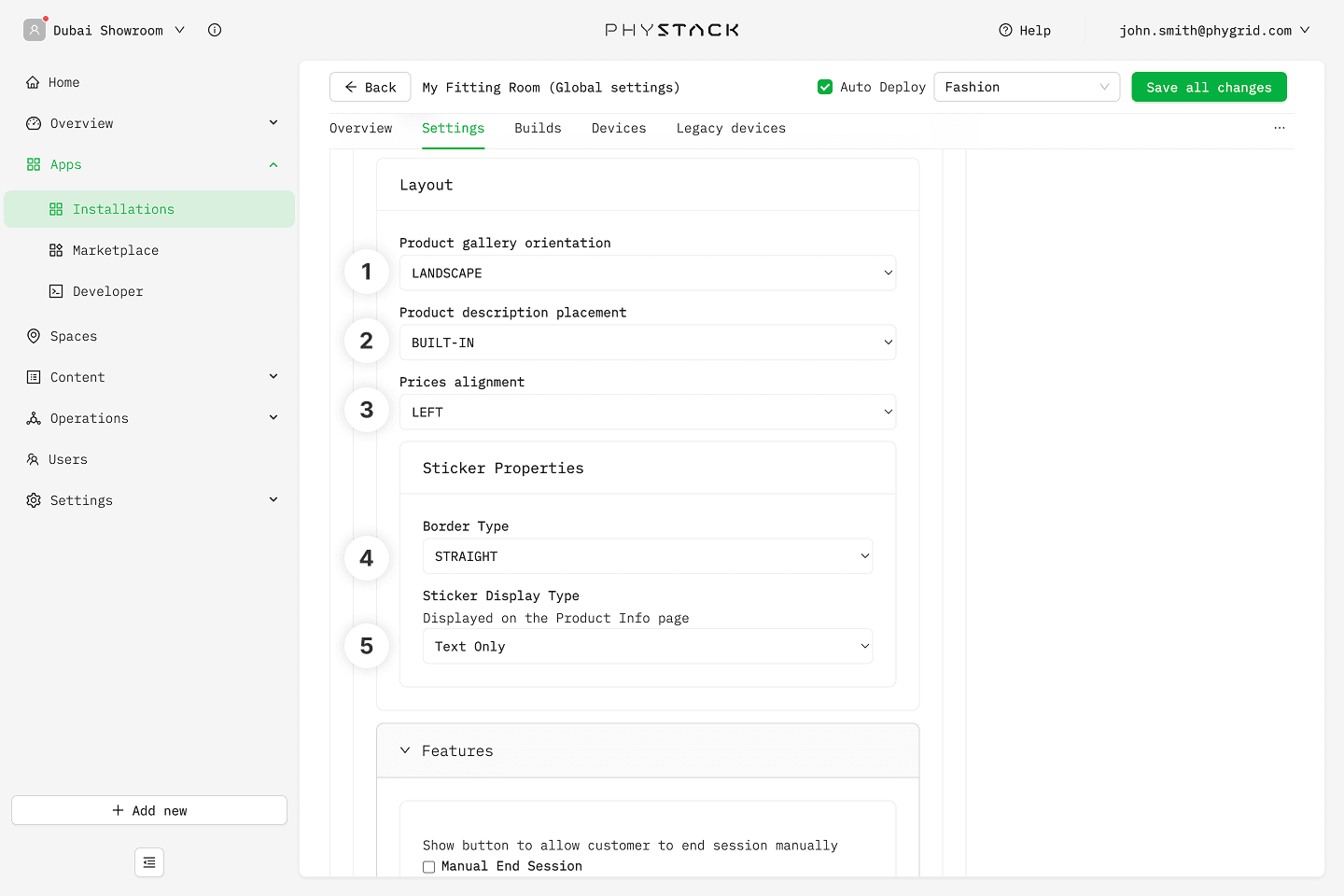Image resolution: width=1344 pixels, height=896 pixels.
Task: Expand the Overview sidebar chevron
Action: point(273,122)
